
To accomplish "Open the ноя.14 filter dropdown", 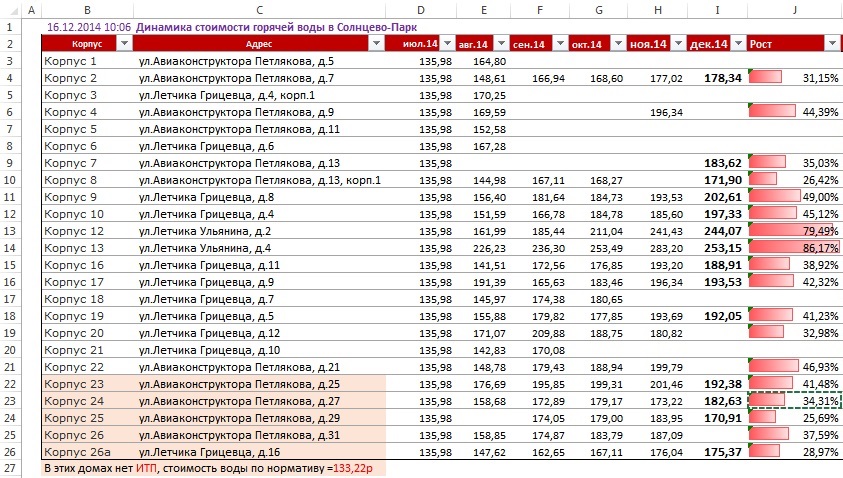I will coord(678,44).
